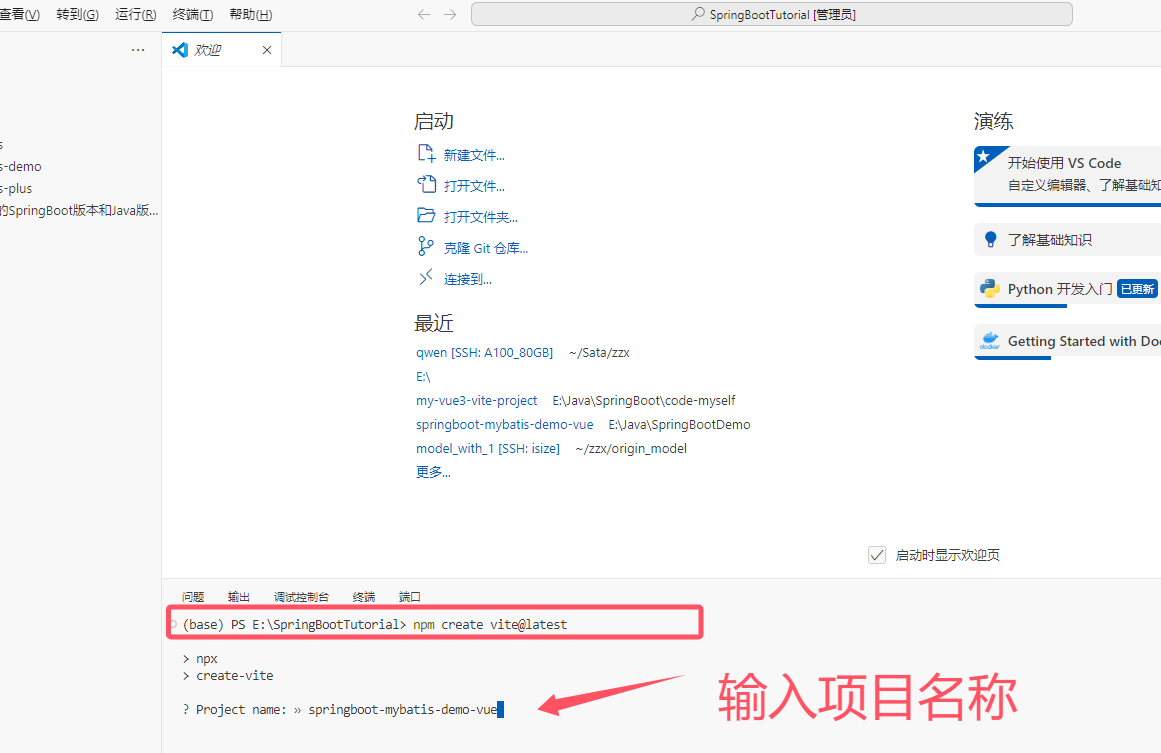Open recent E:\ folder
This screenshot has width=1161, height=753.
[423, 377]
